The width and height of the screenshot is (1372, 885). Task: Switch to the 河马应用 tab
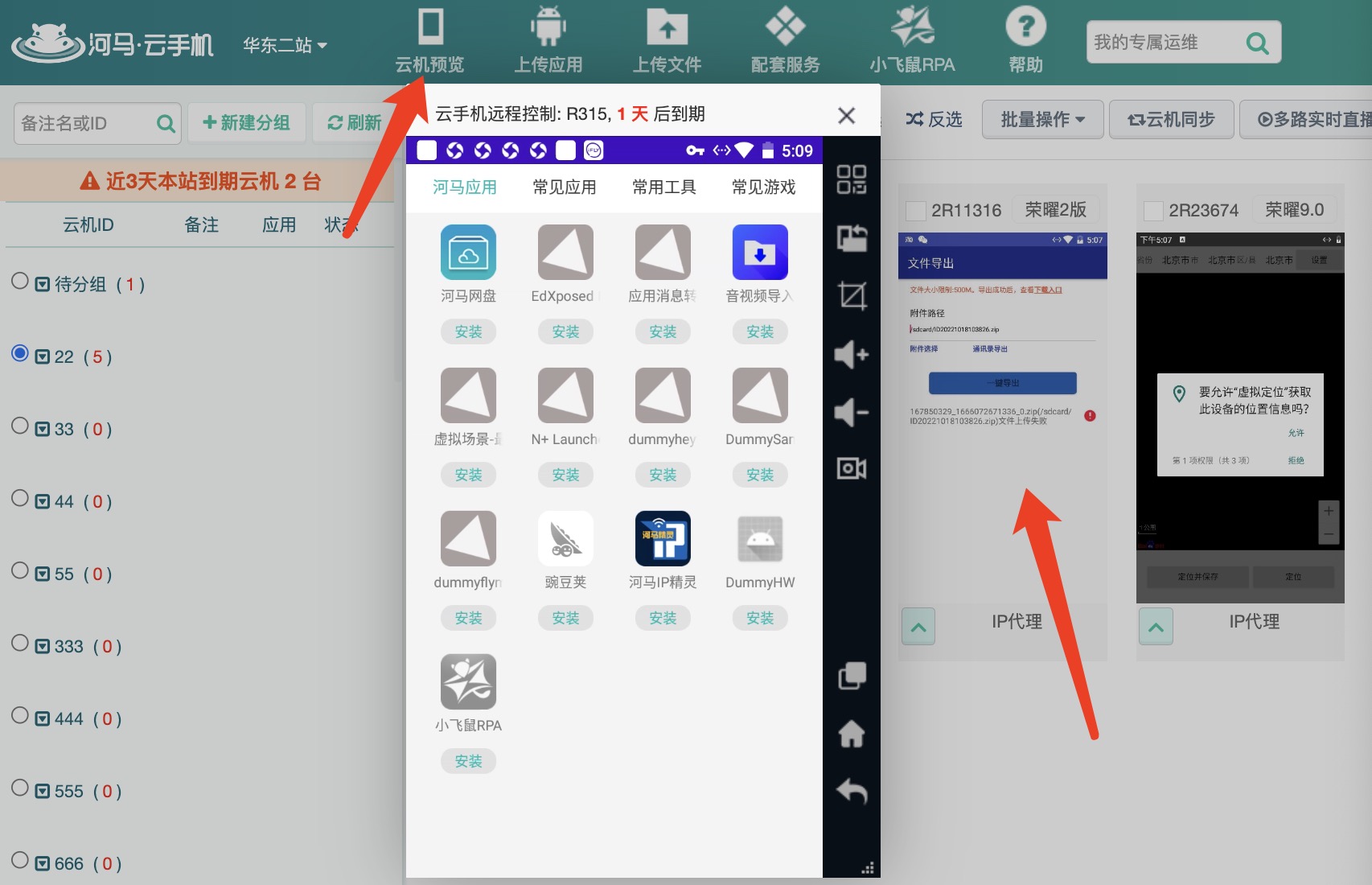465,187
